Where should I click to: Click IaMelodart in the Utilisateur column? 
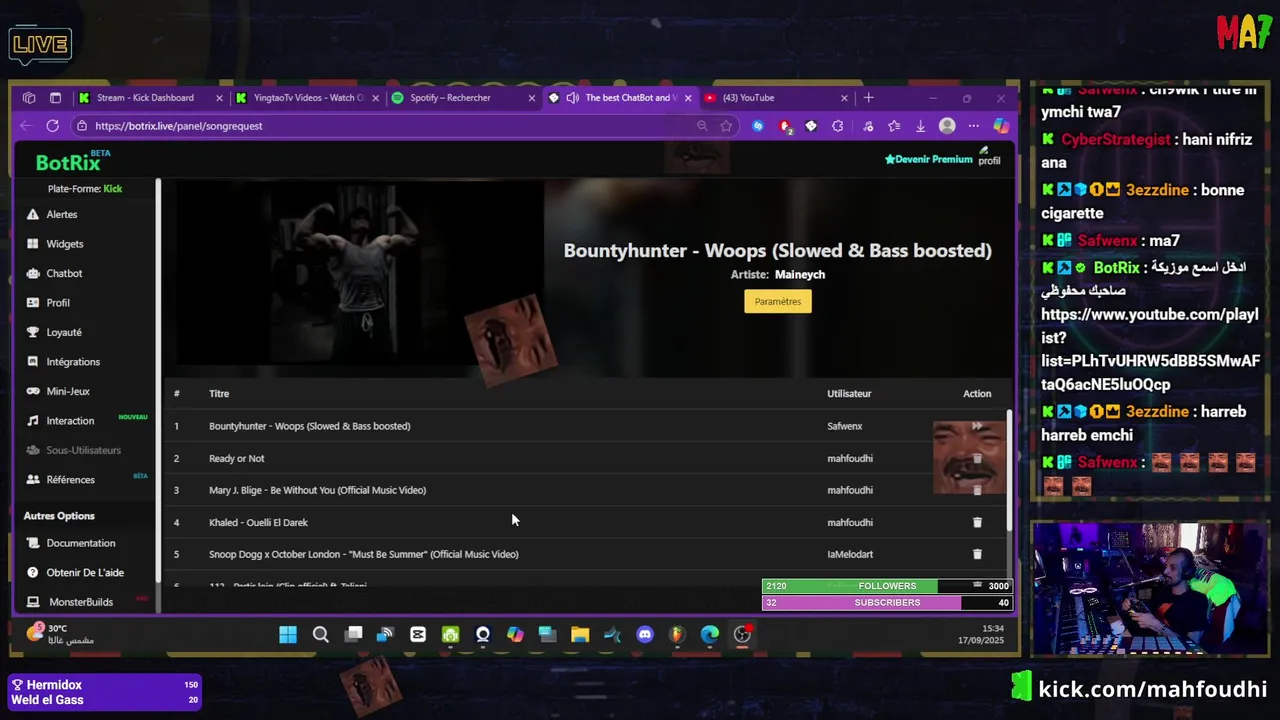click(x=850, y=554)
